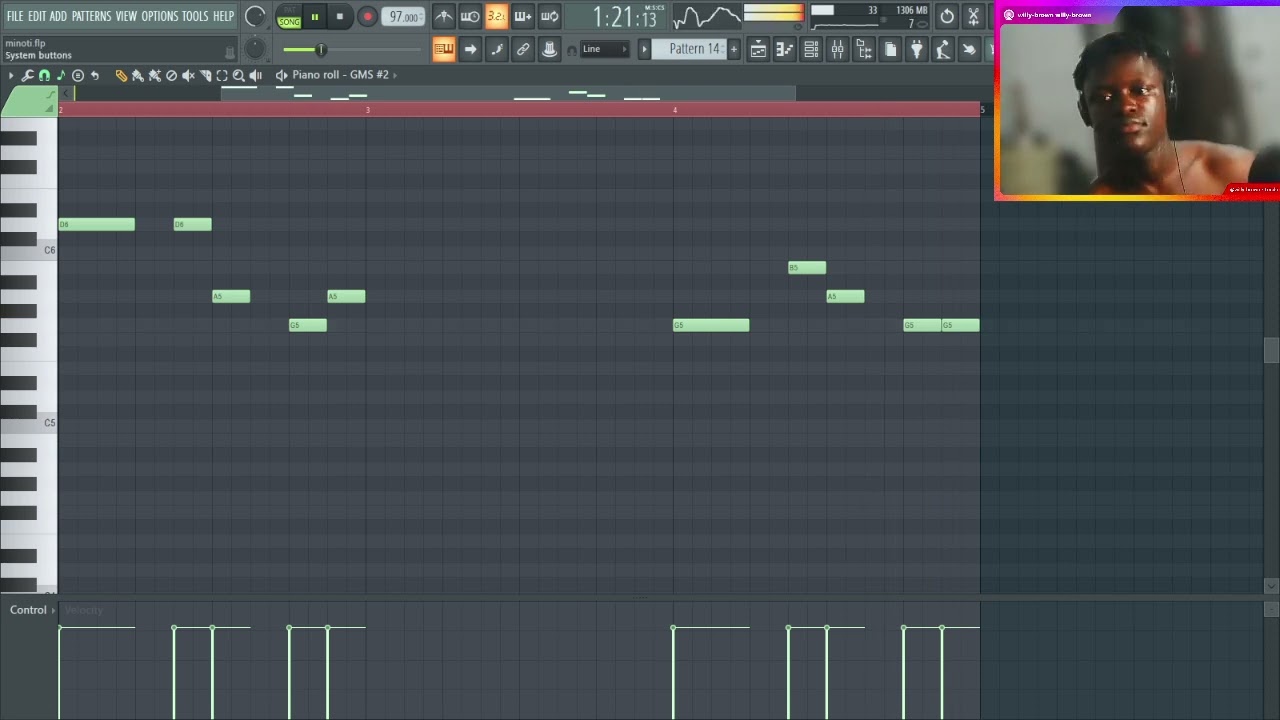The image size is (1280, 720).
Task: Click the vertical scrollbar handle at right
Action: [x=1271, y=350]
